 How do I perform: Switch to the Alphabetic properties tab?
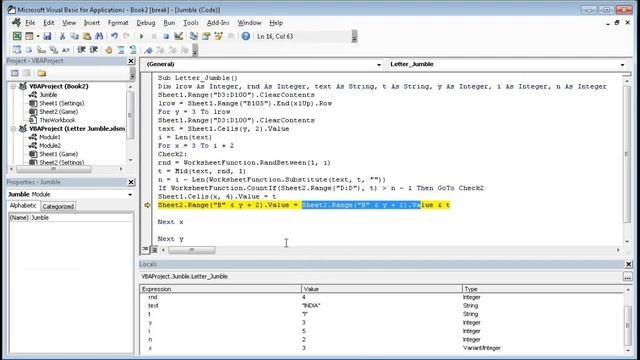click(x=23, y=206)
